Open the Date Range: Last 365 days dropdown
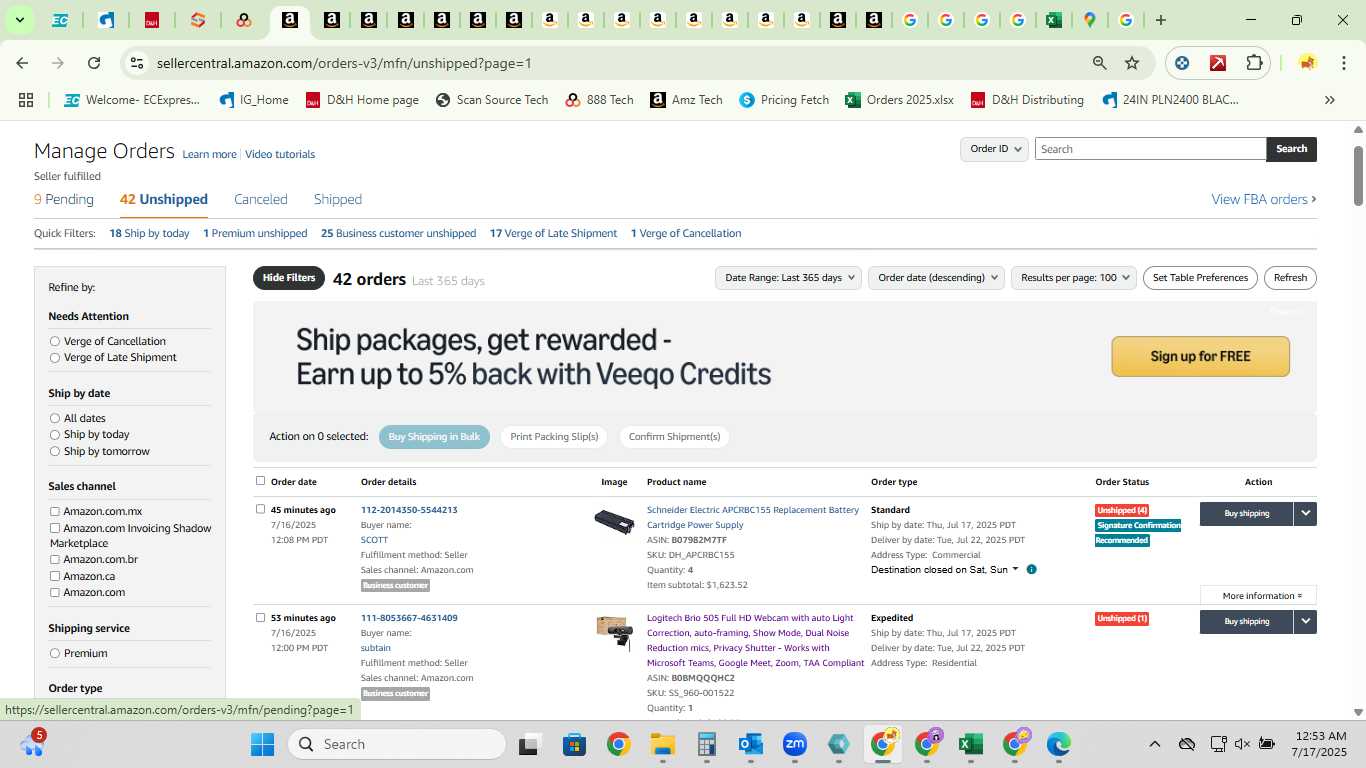The width and height of the screenshot is (1366, 768). point(789,278)
